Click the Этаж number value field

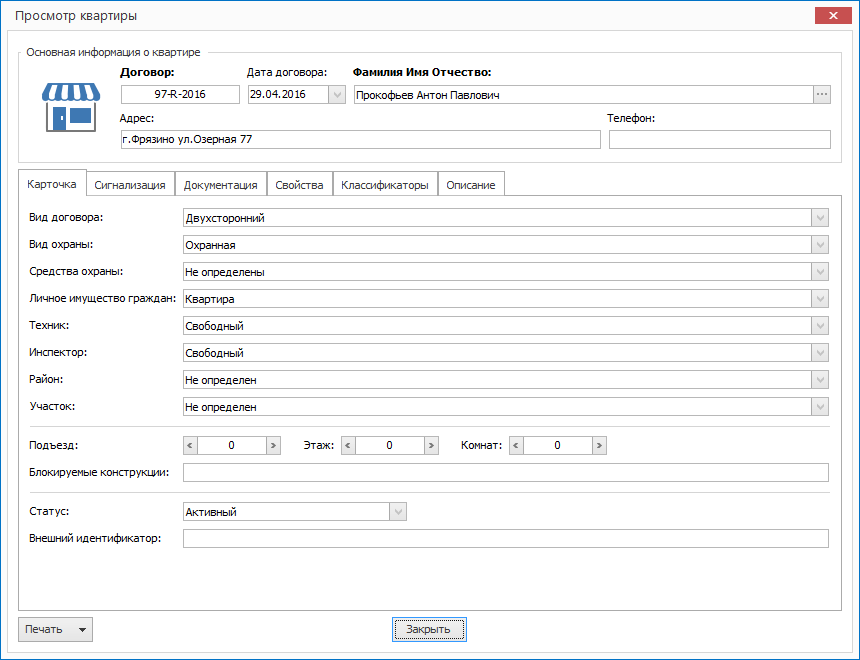tap(389, 445)
